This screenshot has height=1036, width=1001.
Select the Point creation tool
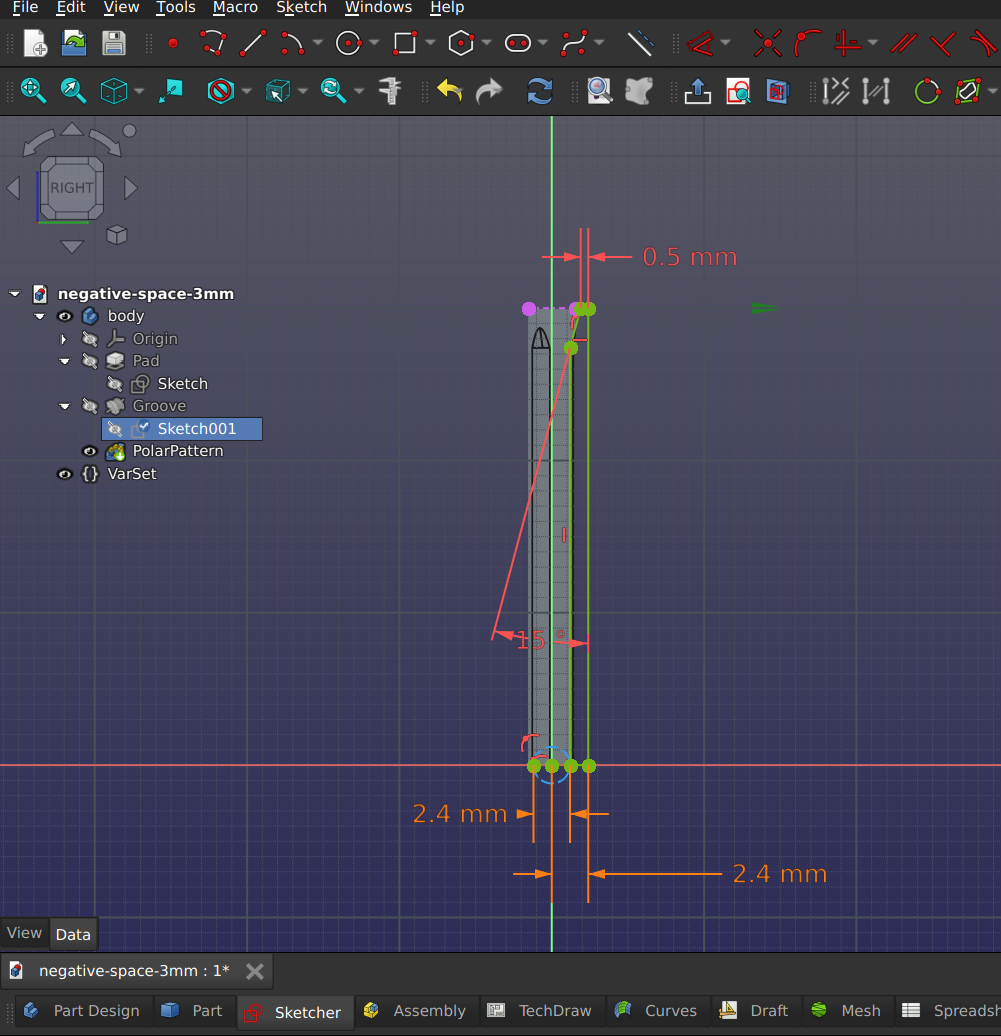pos(173,44)
